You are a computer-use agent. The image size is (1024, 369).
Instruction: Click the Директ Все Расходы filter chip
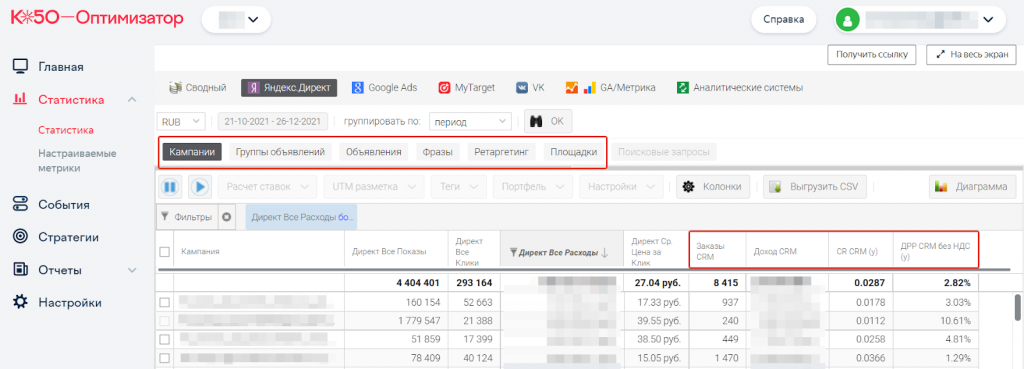pos(301,217)
